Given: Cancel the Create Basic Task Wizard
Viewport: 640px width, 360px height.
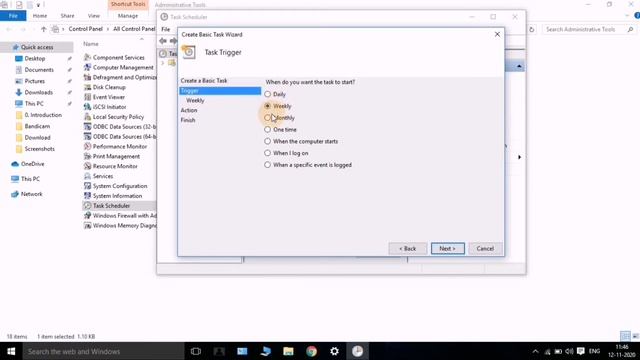Looking at the screenshot, I should point(485,249).
